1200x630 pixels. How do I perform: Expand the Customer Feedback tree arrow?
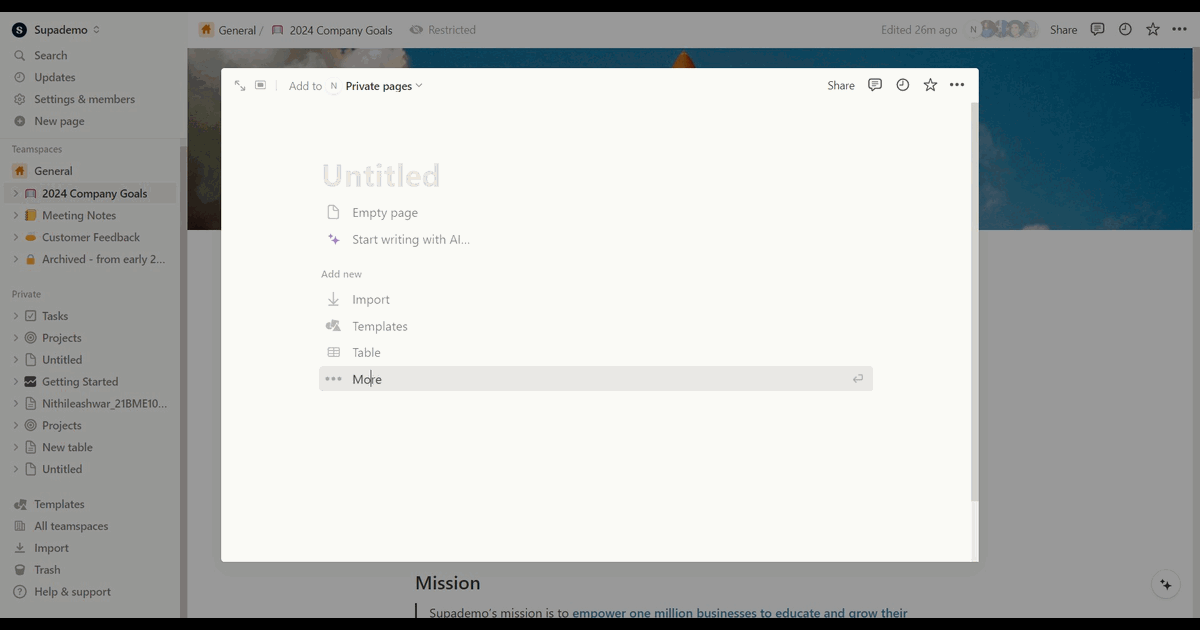[x=16, y=237]
